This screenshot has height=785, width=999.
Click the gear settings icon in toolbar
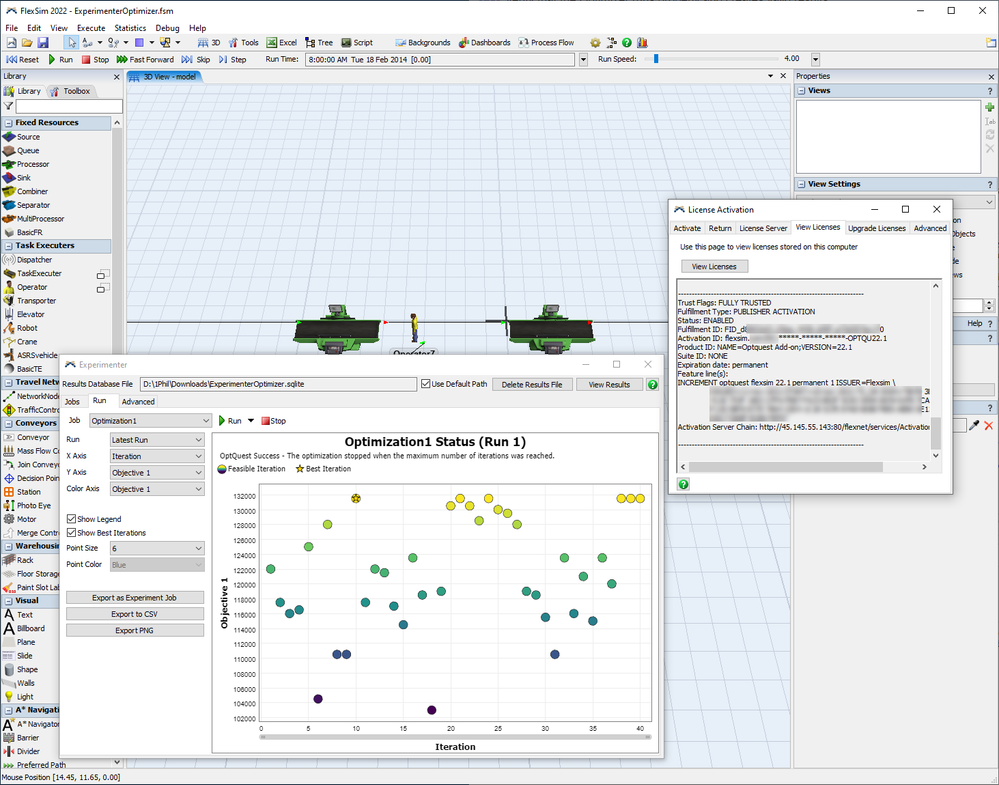pyautogui.click(x=595, y=43)
